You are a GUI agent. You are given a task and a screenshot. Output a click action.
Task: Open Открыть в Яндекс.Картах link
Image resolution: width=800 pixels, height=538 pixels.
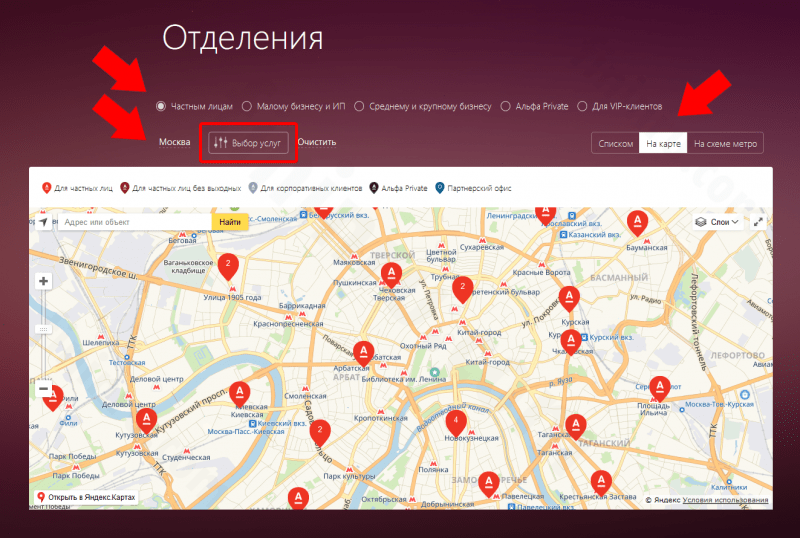pyautogui.click(x=86, y=497)
